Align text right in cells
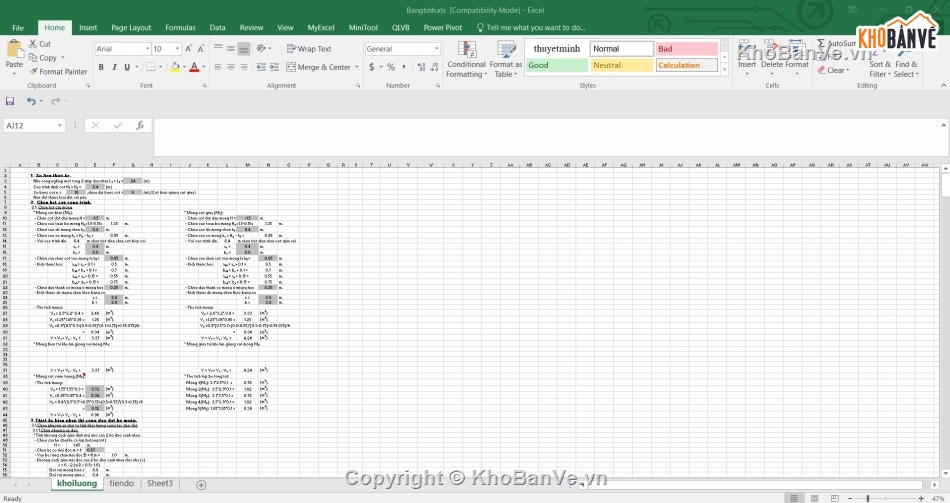 click(244, 67)
